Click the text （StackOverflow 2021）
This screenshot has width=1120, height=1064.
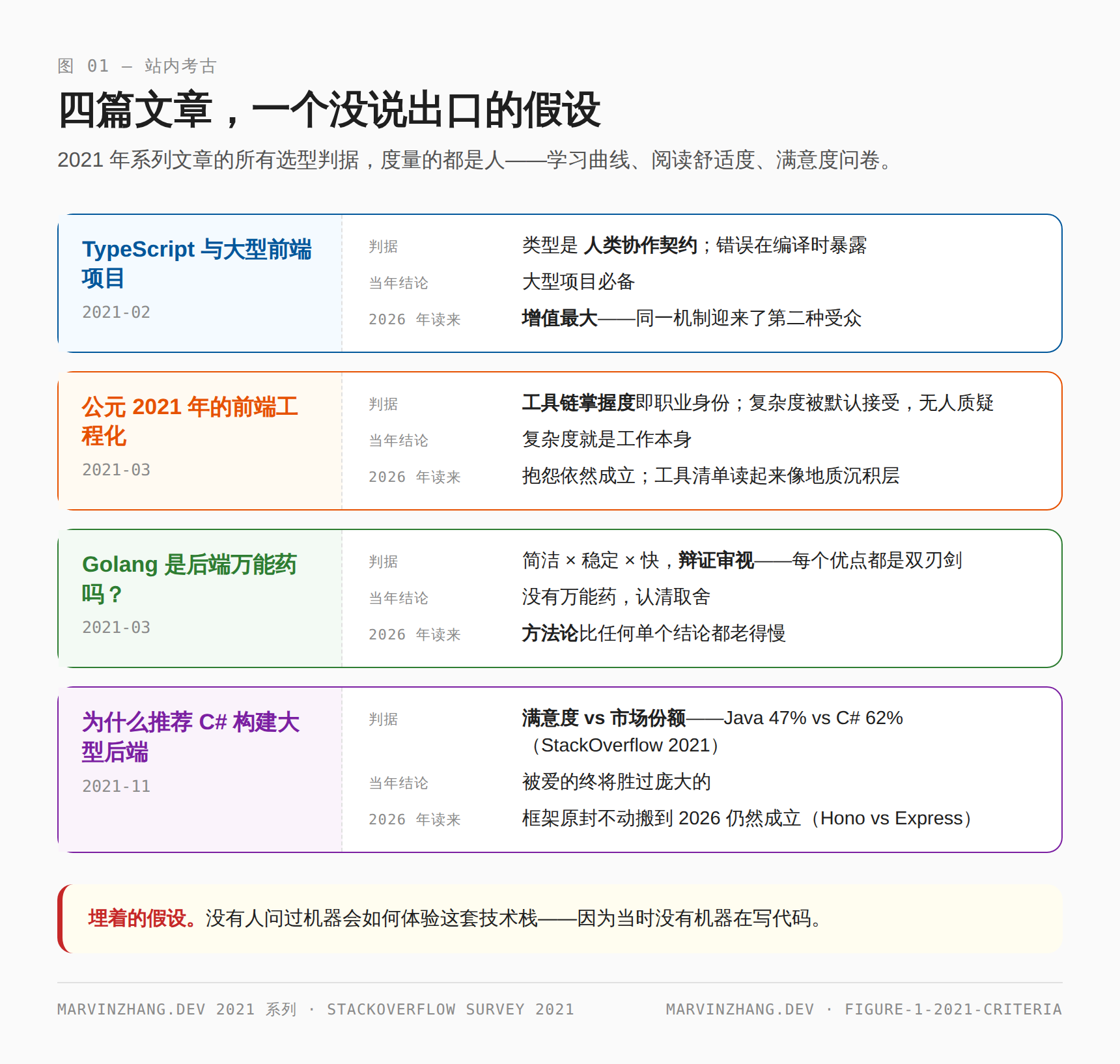pos(625,746)
